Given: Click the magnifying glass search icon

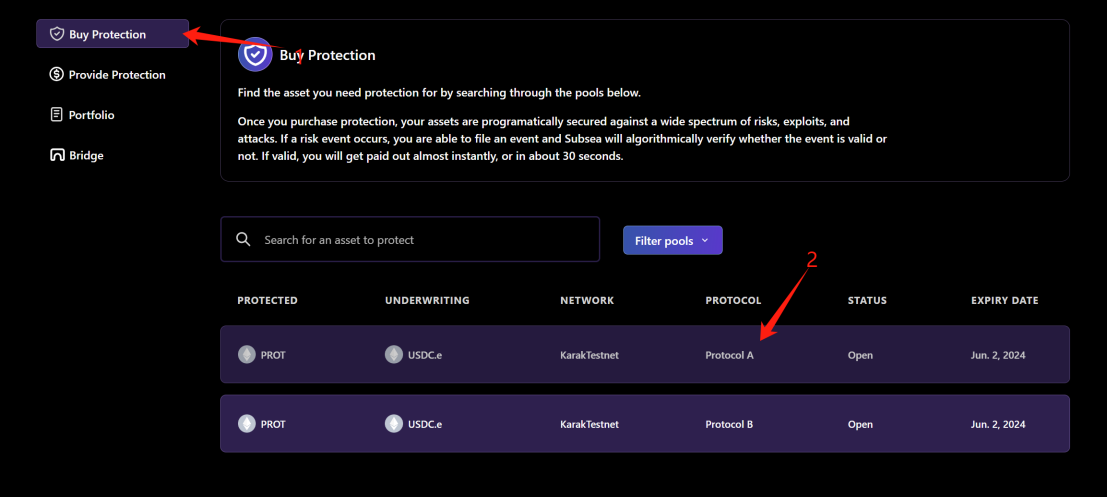Looking at the screenshot, I should pos(243,239).
